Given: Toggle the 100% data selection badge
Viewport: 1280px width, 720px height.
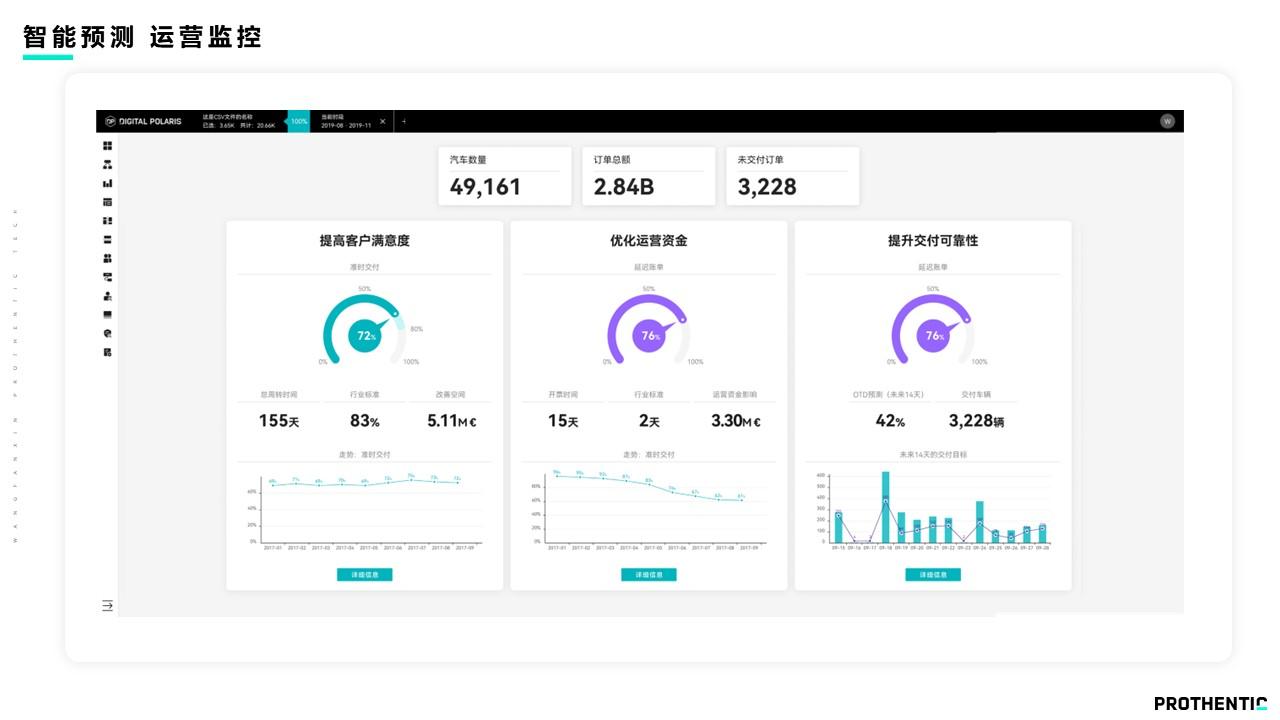Looking at the screenshot, I should pos(298,120).
